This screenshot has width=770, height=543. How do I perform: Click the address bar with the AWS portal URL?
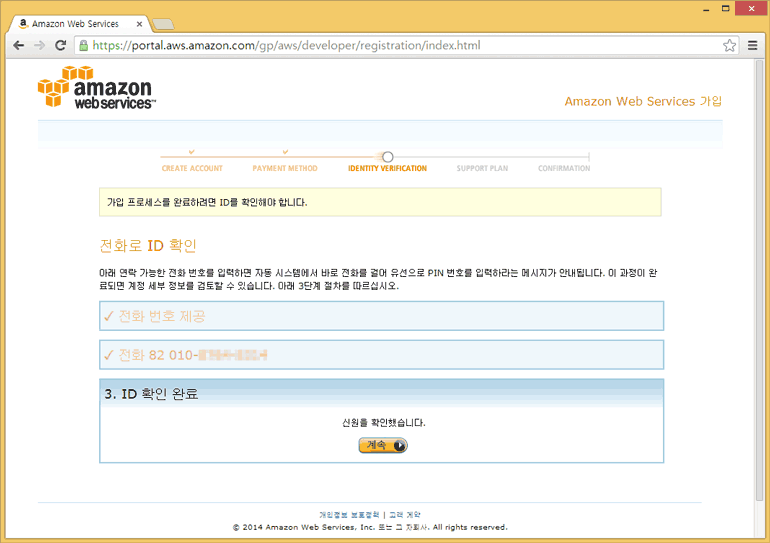[x=400, y=45]
